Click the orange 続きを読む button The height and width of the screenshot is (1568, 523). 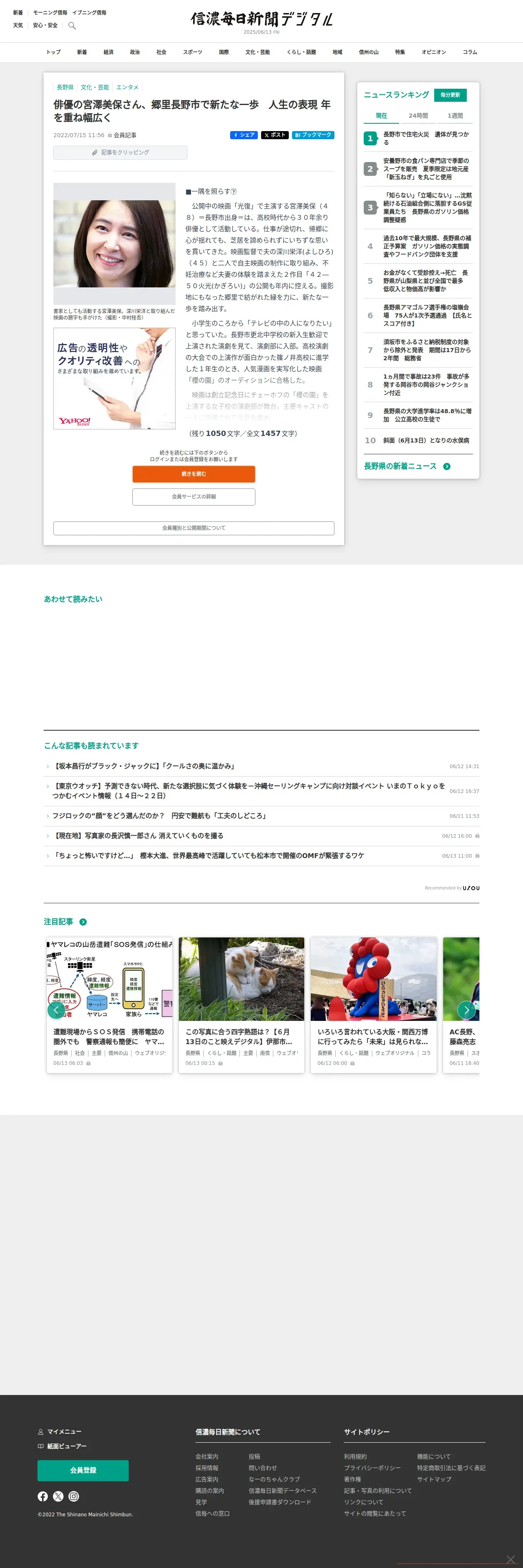click(193, 473)
